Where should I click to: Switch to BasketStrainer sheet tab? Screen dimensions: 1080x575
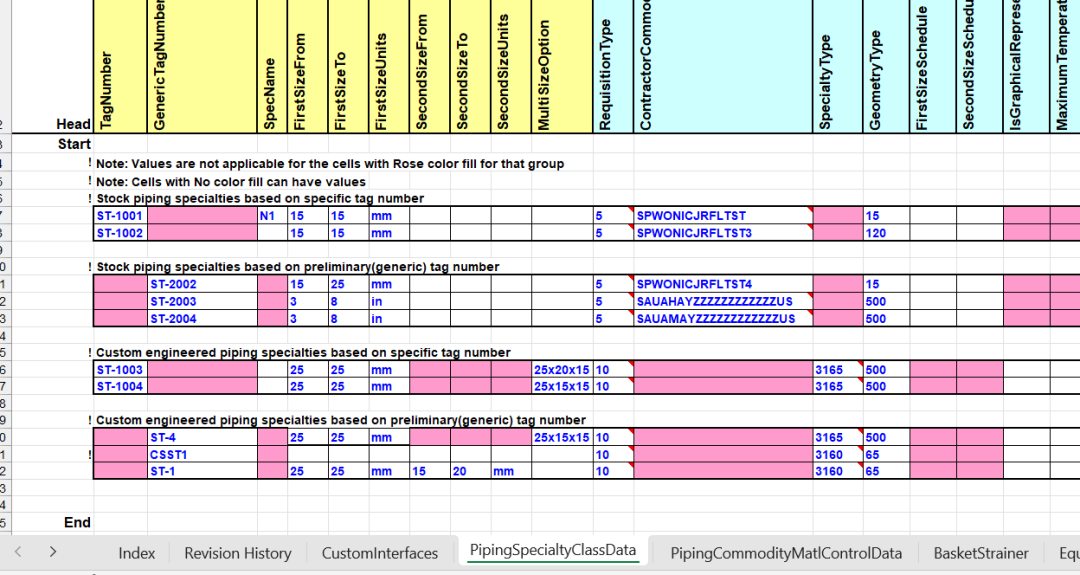coord(981,553)
